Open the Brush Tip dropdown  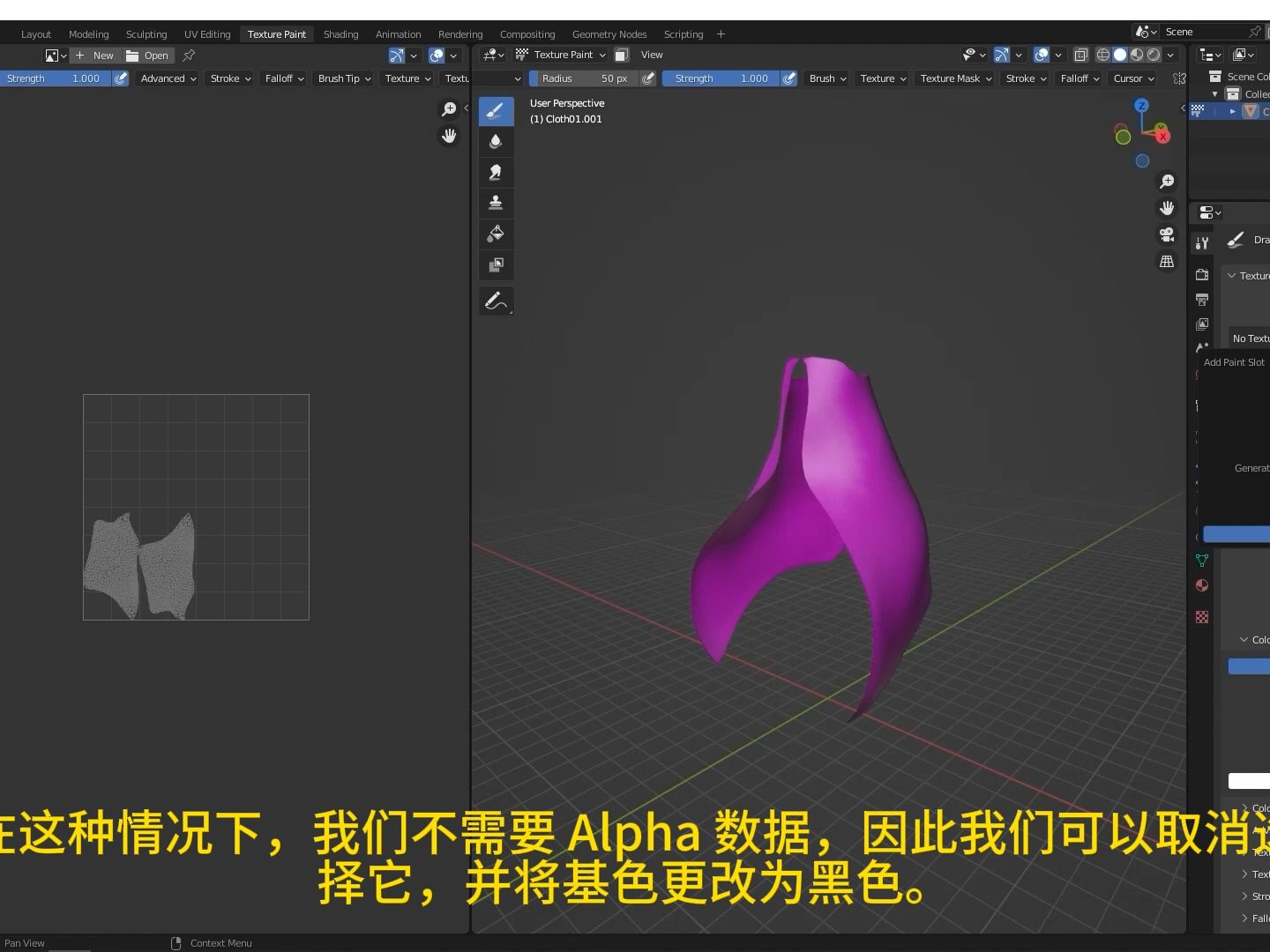click(x=345, y=78)
